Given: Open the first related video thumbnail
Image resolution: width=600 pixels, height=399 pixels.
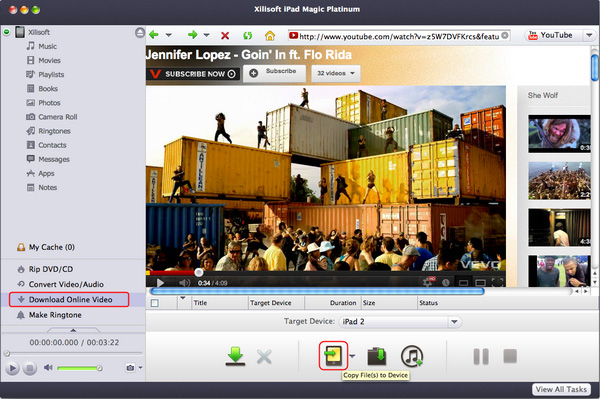Looking at the screenshot, I should 559,134.
